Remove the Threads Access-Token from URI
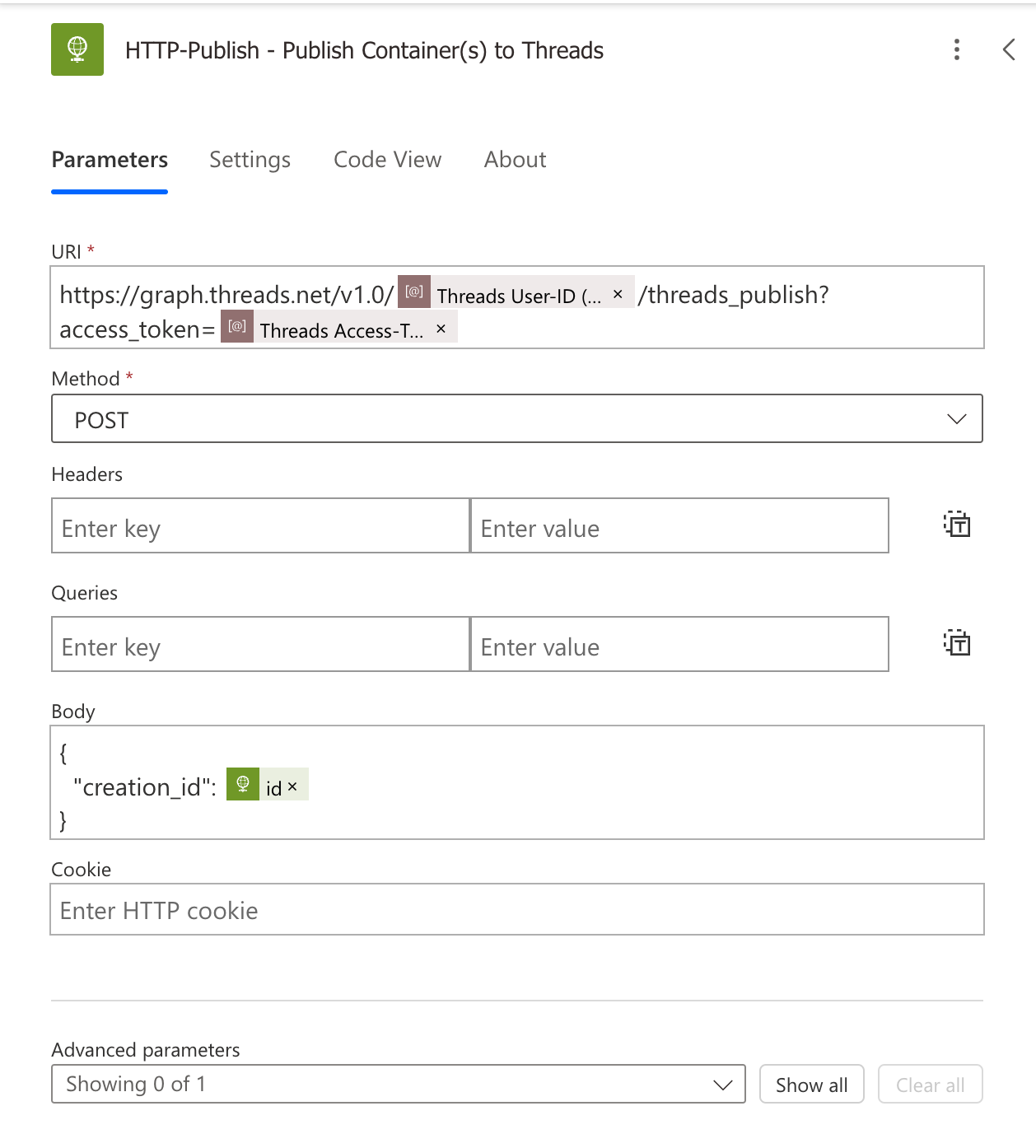 (441, 329)
